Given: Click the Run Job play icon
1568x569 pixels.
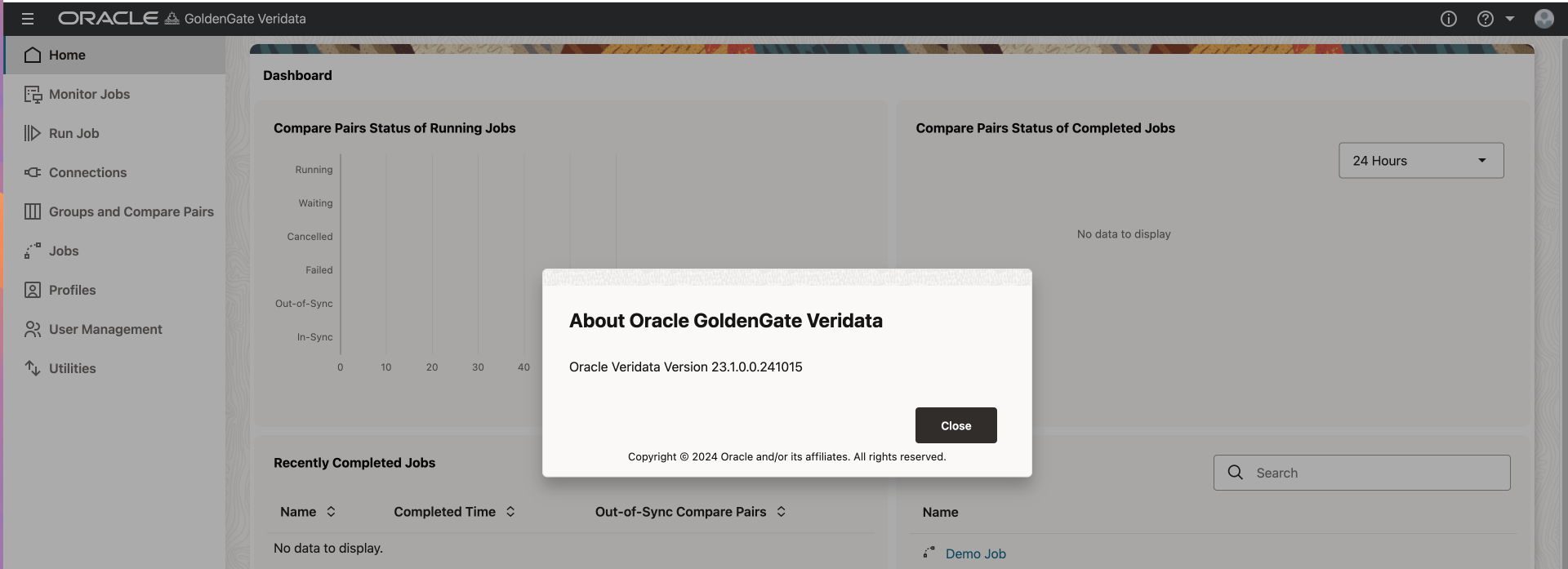Looking at the screenshot, I should (x=33, y=133).
